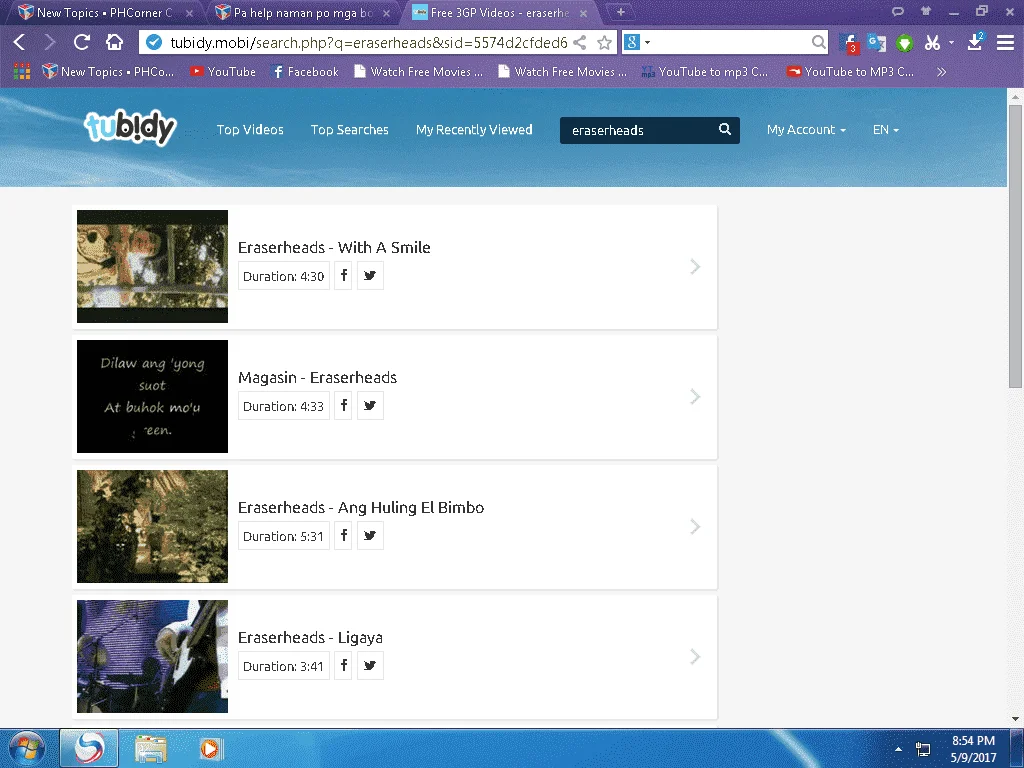Image resolution: width=1024 pixels, height=768 pixels.
Task: Open Eraserheads - Ang Huling El Bimbo title
Action: (361, 507)
